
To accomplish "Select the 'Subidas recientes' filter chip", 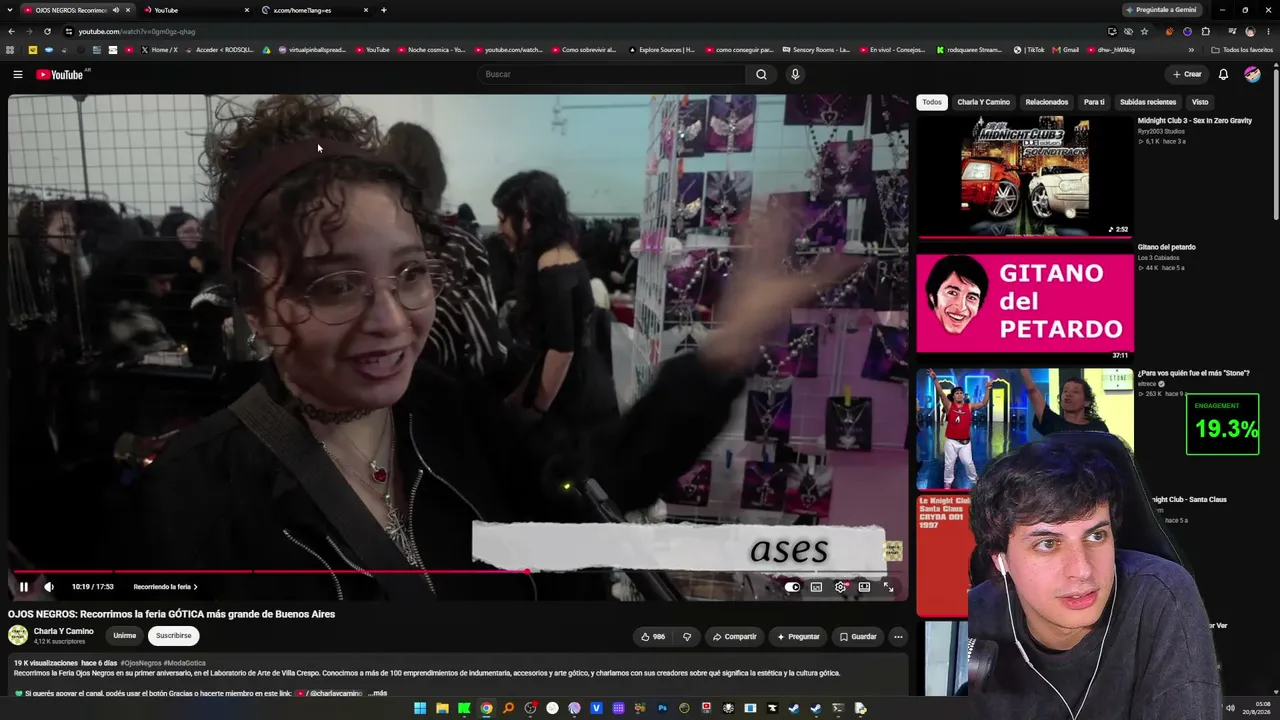I will 1148,102.
